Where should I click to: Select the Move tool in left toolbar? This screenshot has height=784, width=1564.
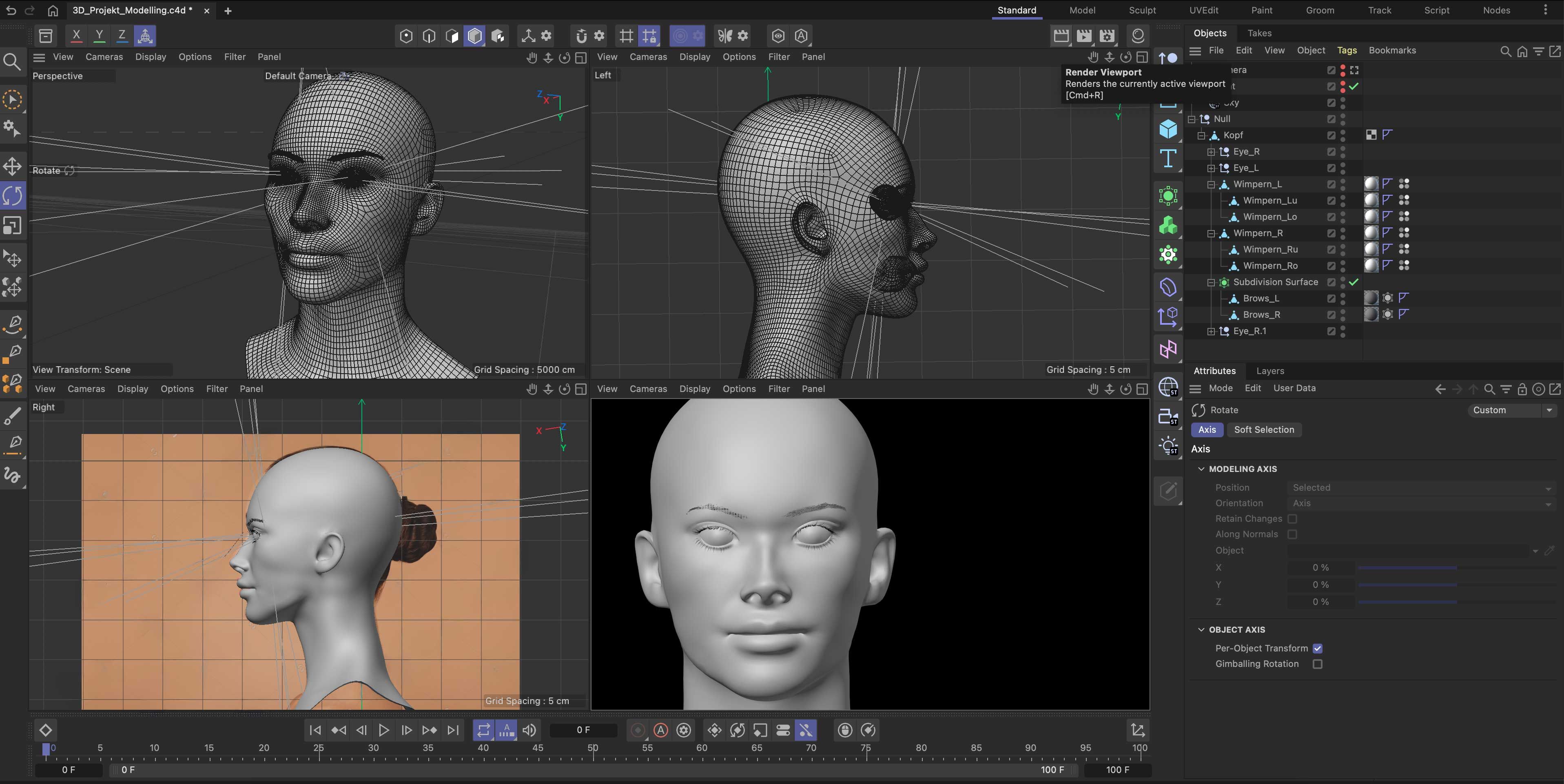[x=13, y=166]
